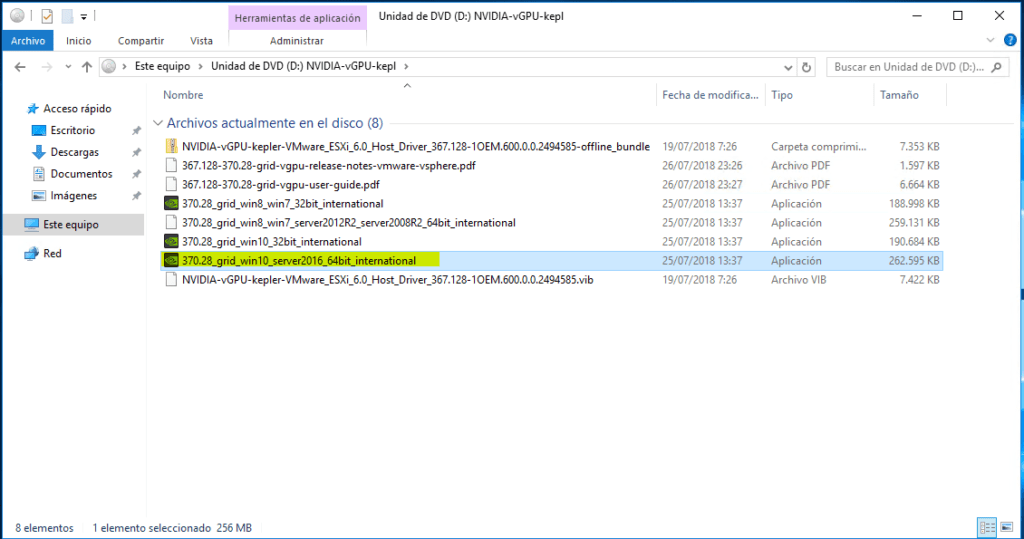Image resolution: width=1024 pixels, height=539 pixels.
Task: Collapse the Archivos actualmente en el disco group
Action: coord(157,123)
